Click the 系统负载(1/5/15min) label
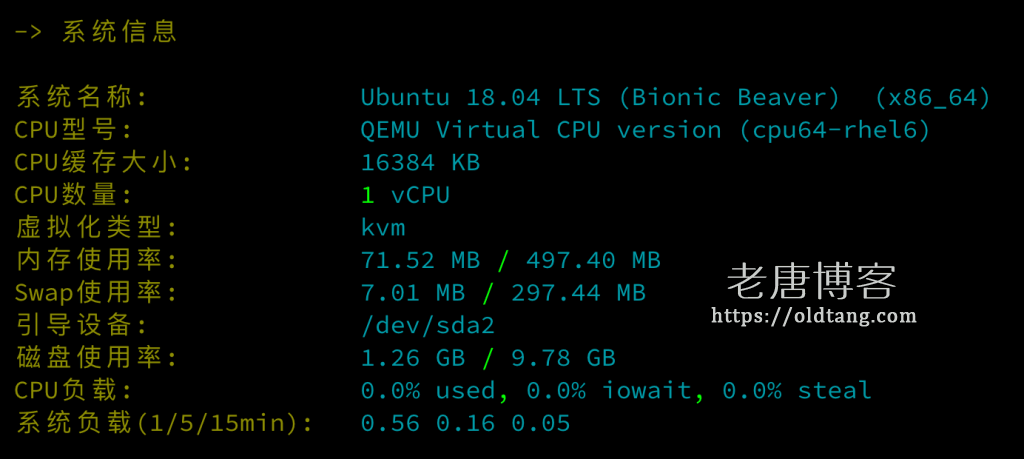The width and height of the screenshot is (1024, 459). 164,424
